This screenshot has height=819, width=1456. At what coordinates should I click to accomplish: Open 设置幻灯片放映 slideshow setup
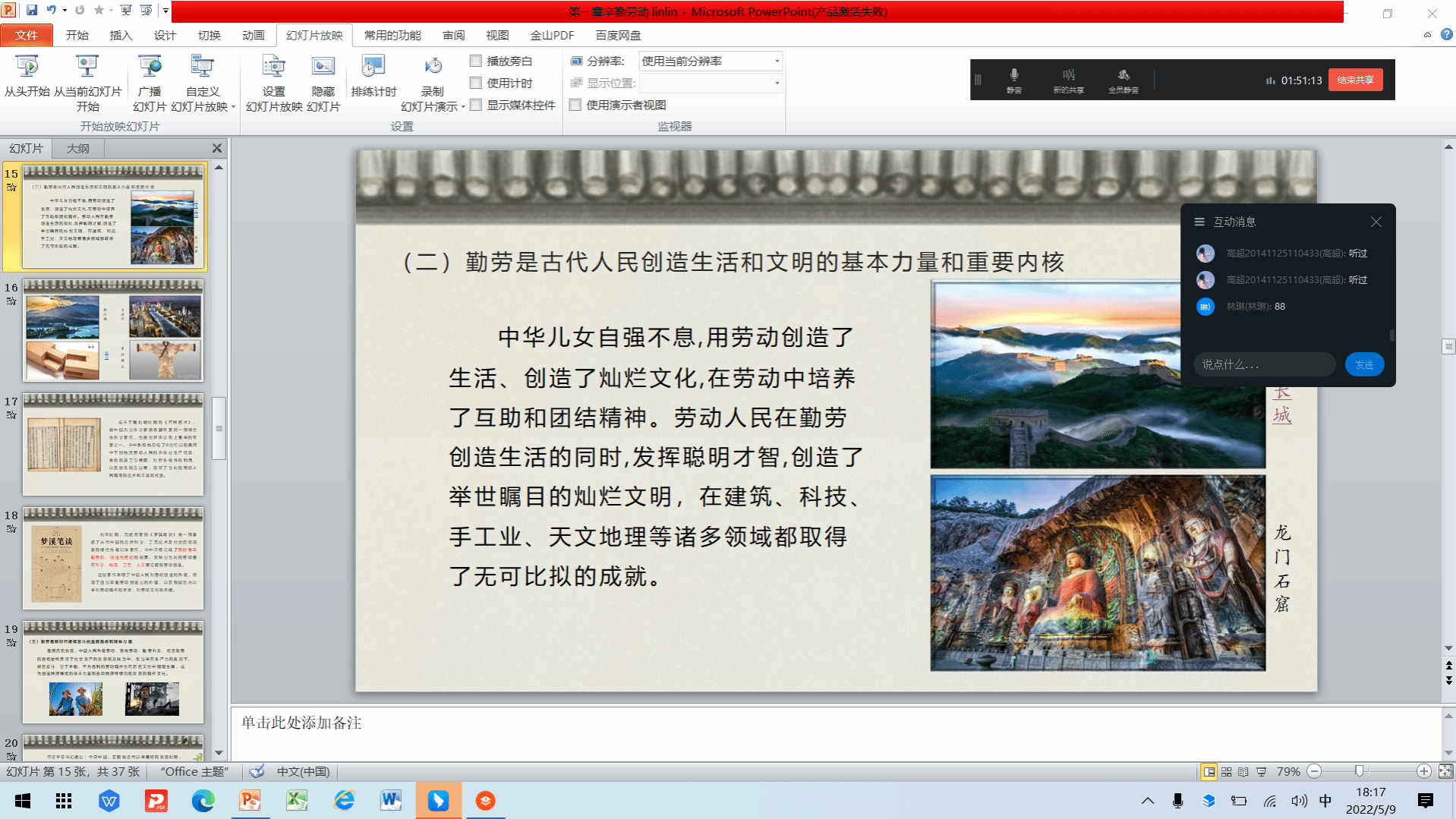point(273,76)
